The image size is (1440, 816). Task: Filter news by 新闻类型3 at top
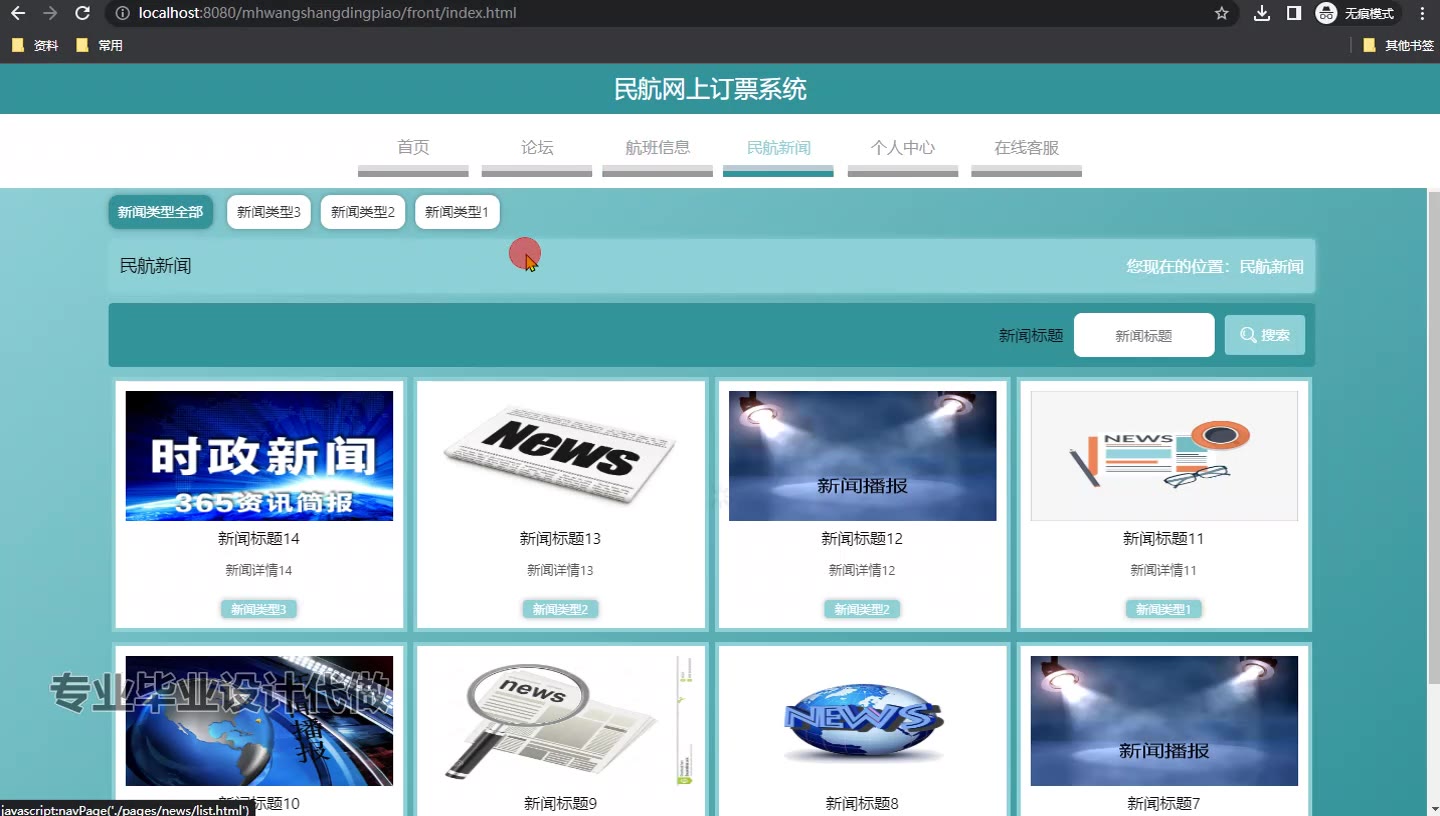point(269,212)
